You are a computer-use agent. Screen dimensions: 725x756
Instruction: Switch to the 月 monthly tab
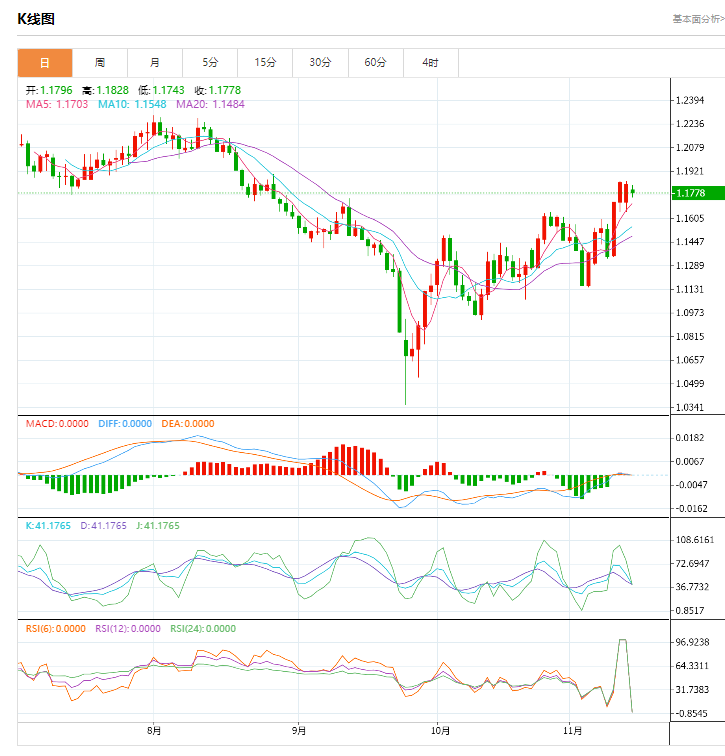(x=155, y=63)
